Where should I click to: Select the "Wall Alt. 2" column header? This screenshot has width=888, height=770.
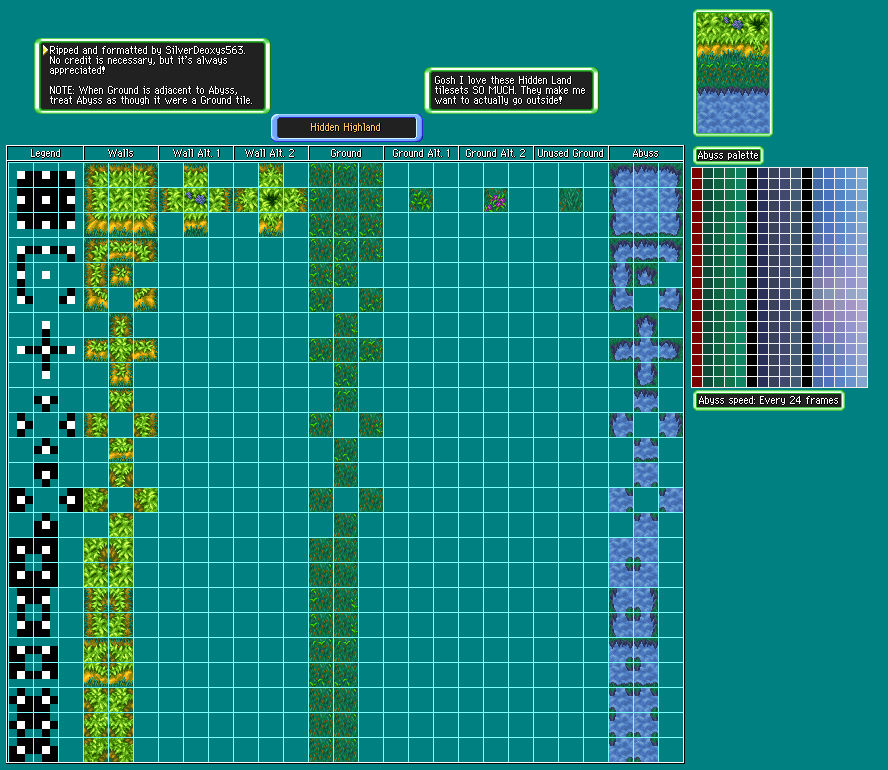coord(271,153)
